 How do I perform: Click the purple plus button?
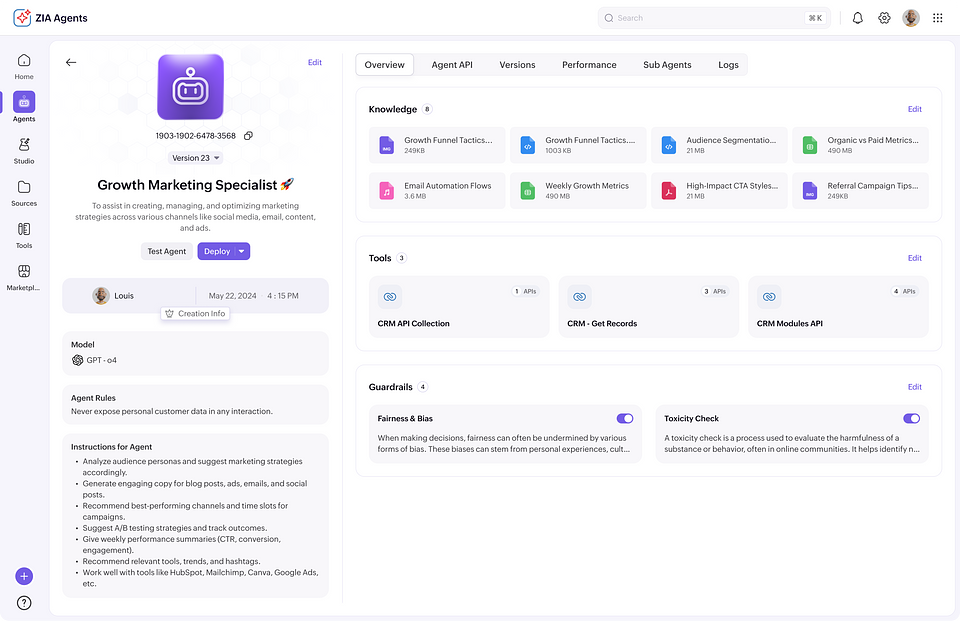pyautogui.click(x=24, y=576)
